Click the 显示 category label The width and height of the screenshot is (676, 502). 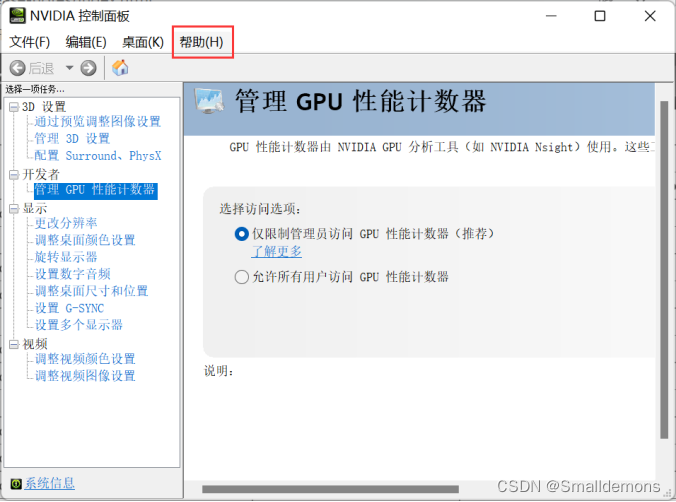34,209
